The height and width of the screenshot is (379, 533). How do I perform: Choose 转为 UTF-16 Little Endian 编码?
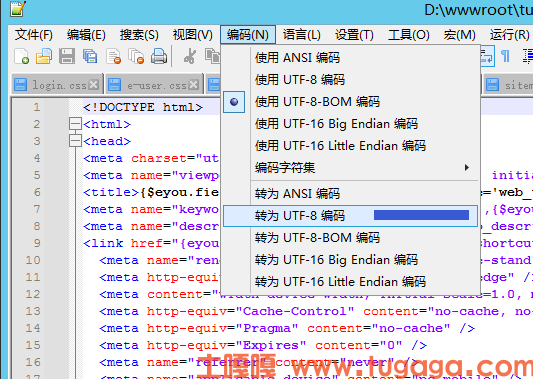tap(350, 281)
